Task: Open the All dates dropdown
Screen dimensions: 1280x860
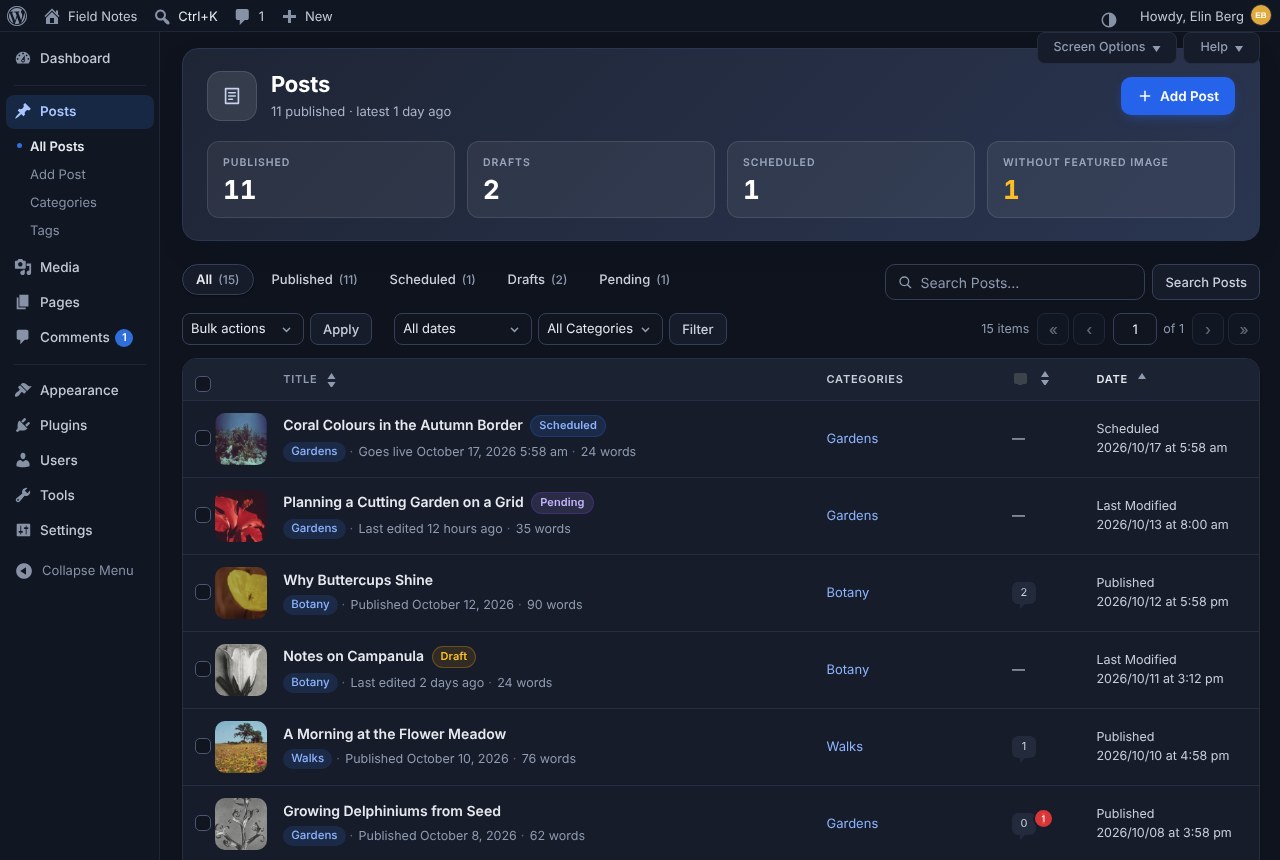Action: tap(463, 329)
